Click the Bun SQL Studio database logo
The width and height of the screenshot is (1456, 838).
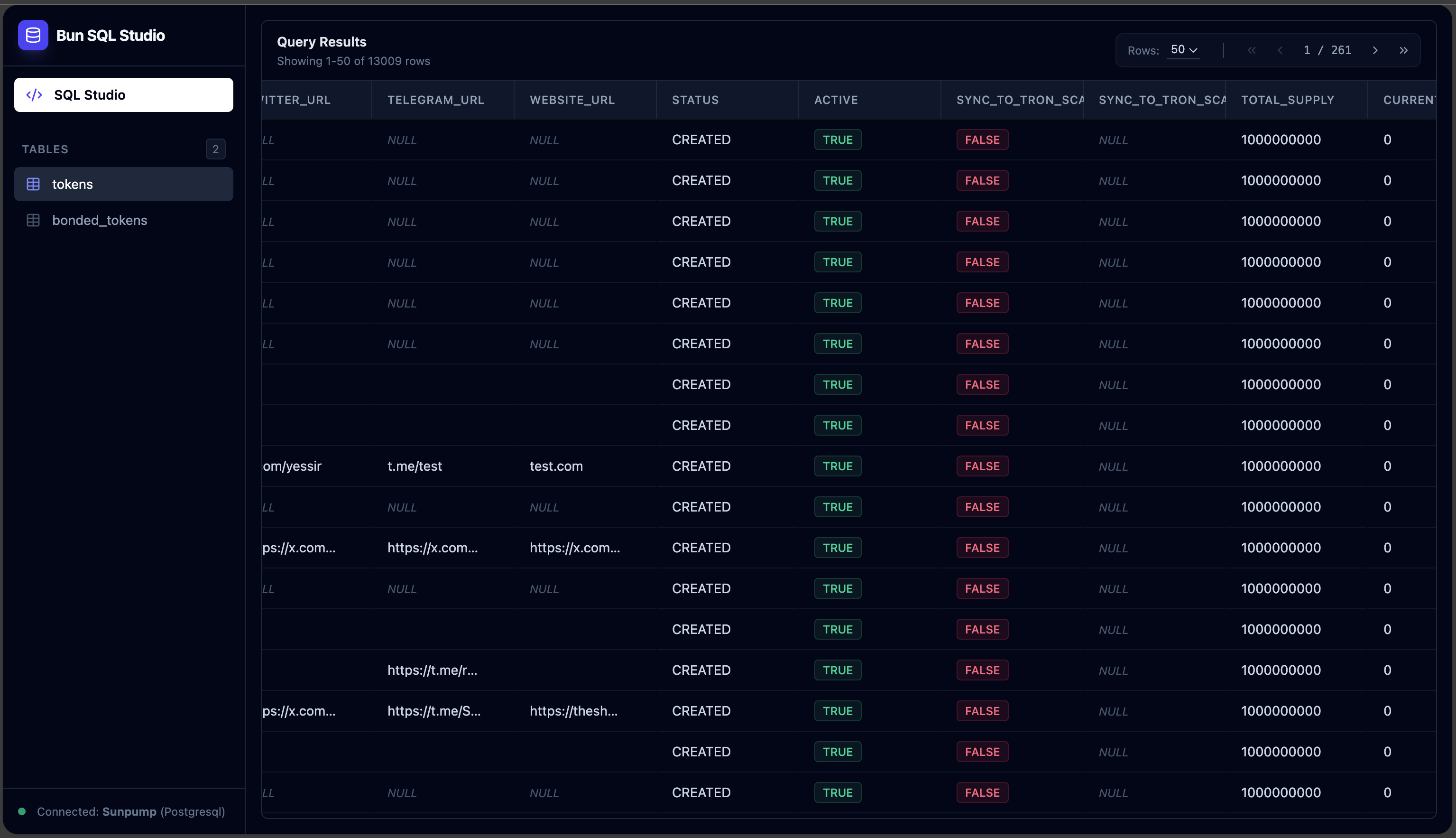pos(33,35)
